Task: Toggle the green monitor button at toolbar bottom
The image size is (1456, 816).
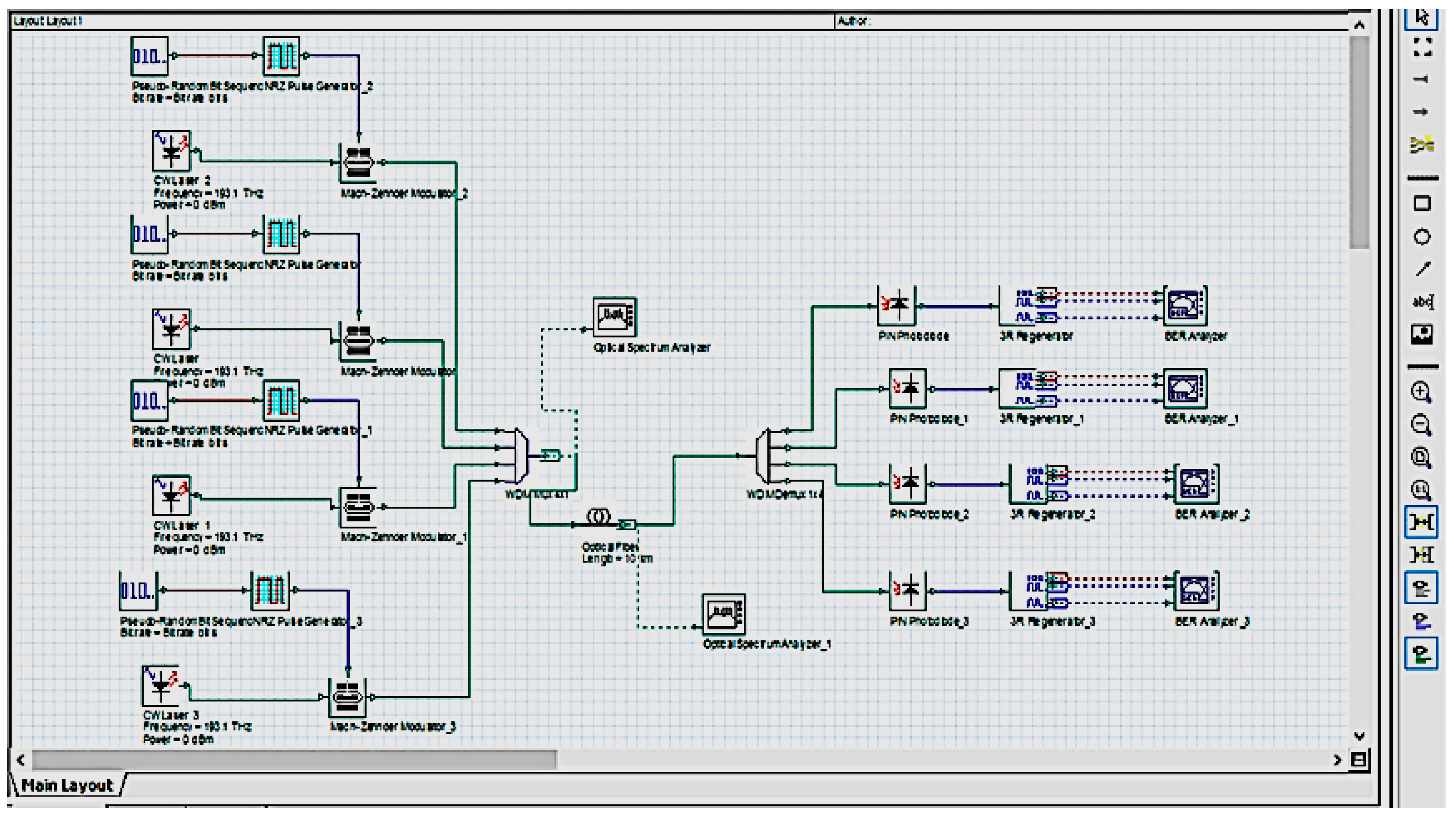Action: click(x=1421, y=654)
